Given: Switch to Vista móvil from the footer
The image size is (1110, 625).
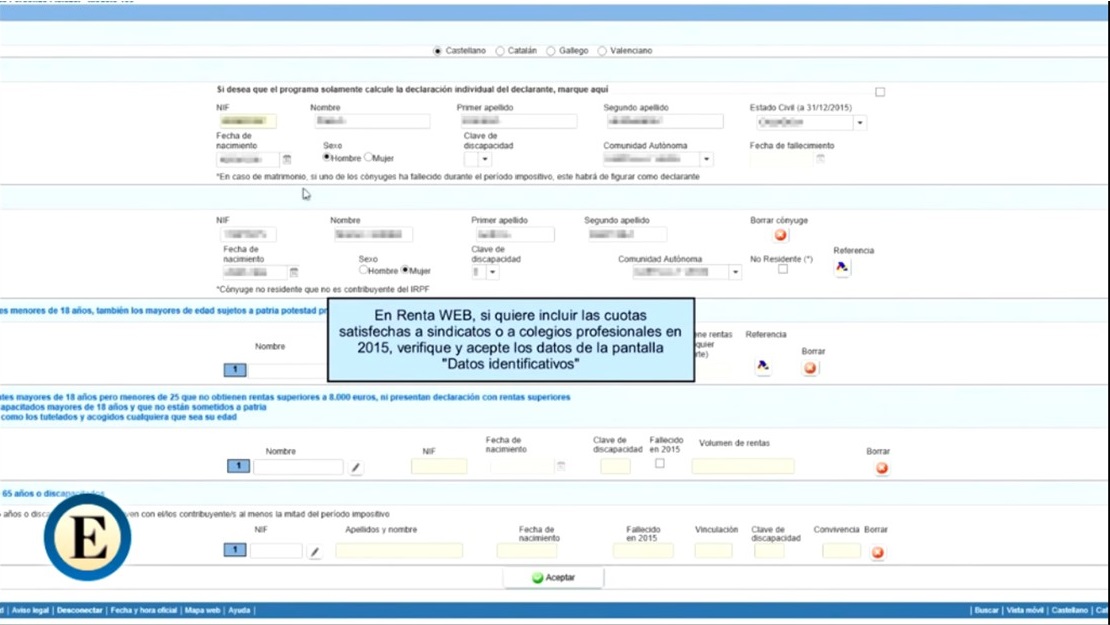Looking at the screenshot, I should click(1025, 610).
